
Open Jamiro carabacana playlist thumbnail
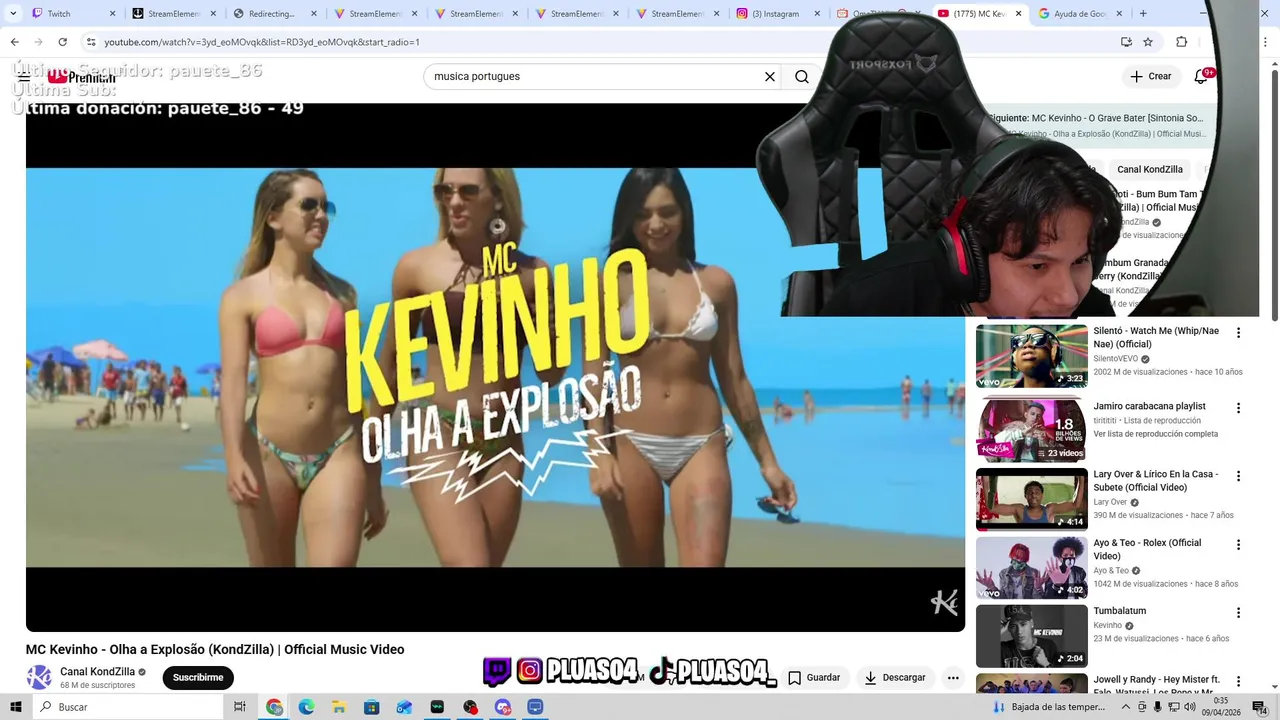[x=1031, y=430]
